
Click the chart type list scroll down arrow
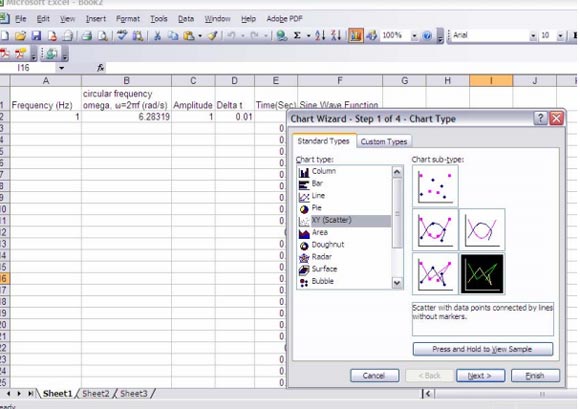[x=397, y=283]
